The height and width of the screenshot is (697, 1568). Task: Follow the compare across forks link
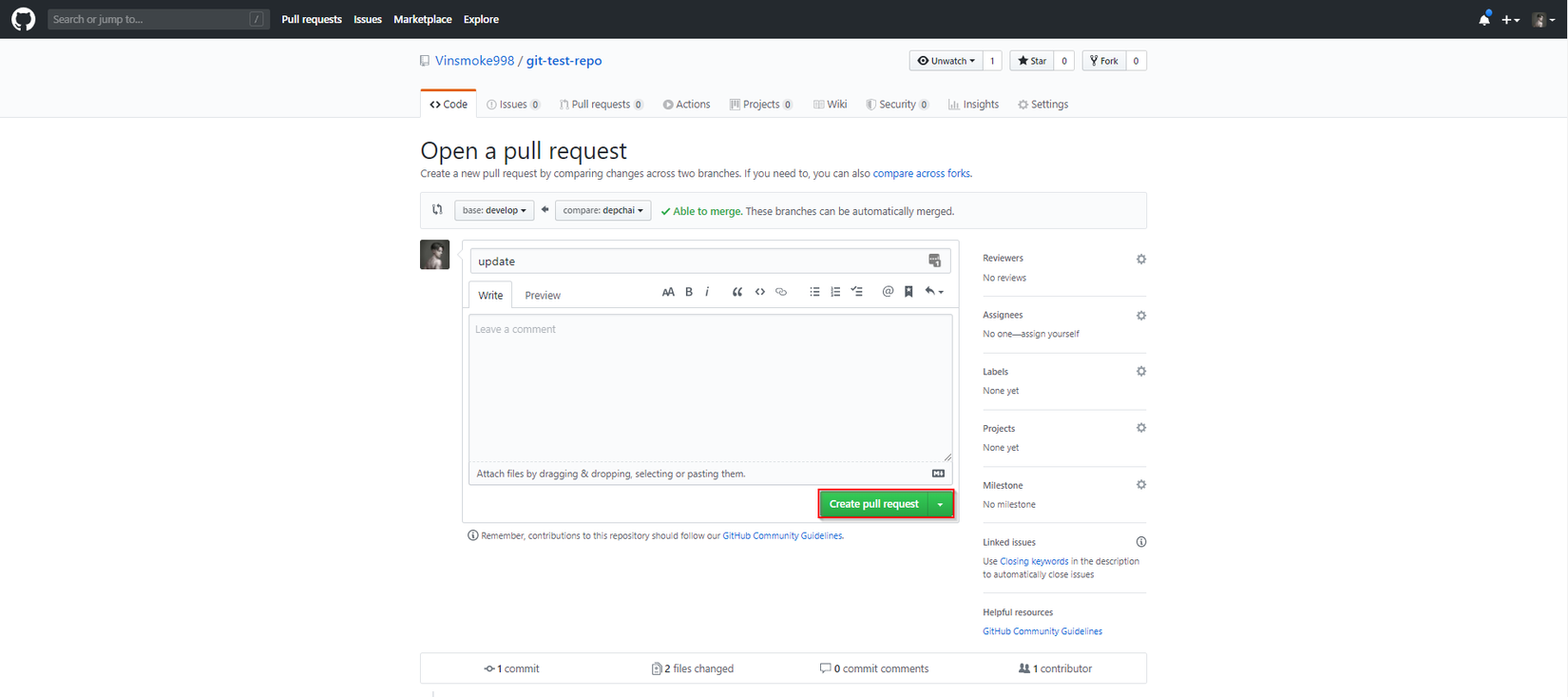point(922,173)
